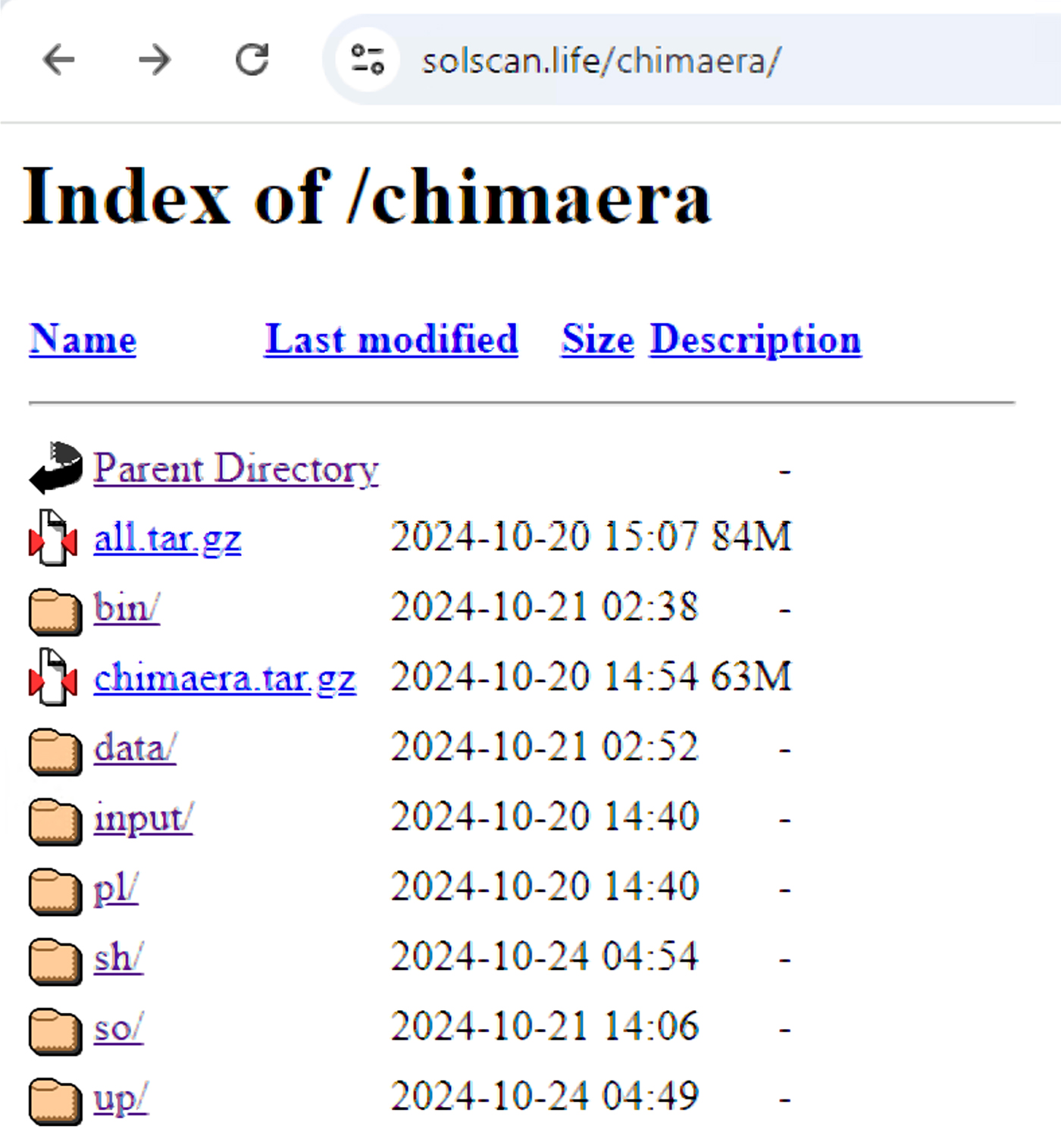Click the compressed file icon beside all.tar.gz
Image resolution: width=1061 pixels, height=1148 pixels.
[53, 538]
